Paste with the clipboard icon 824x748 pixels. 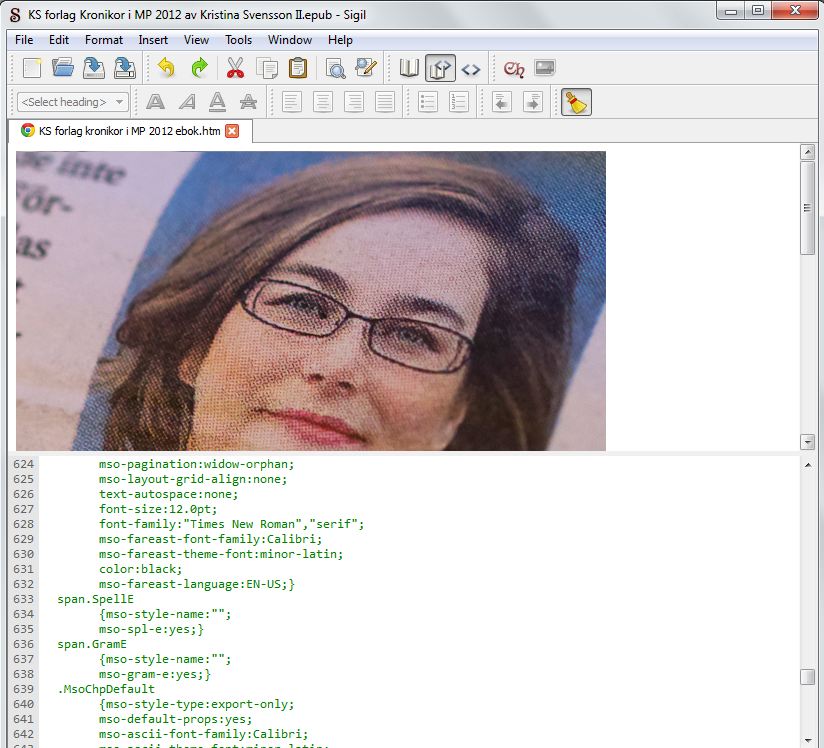point(297,69)
